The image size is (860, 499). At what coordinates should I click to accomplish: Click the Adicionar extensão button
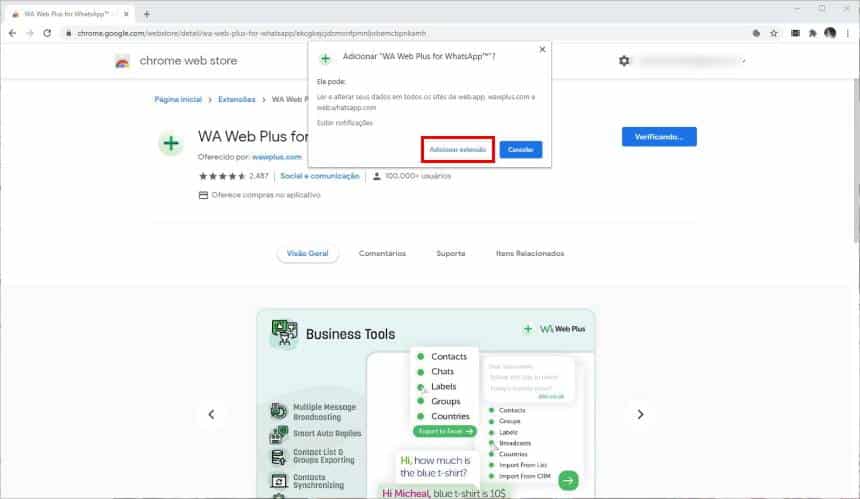458,150
